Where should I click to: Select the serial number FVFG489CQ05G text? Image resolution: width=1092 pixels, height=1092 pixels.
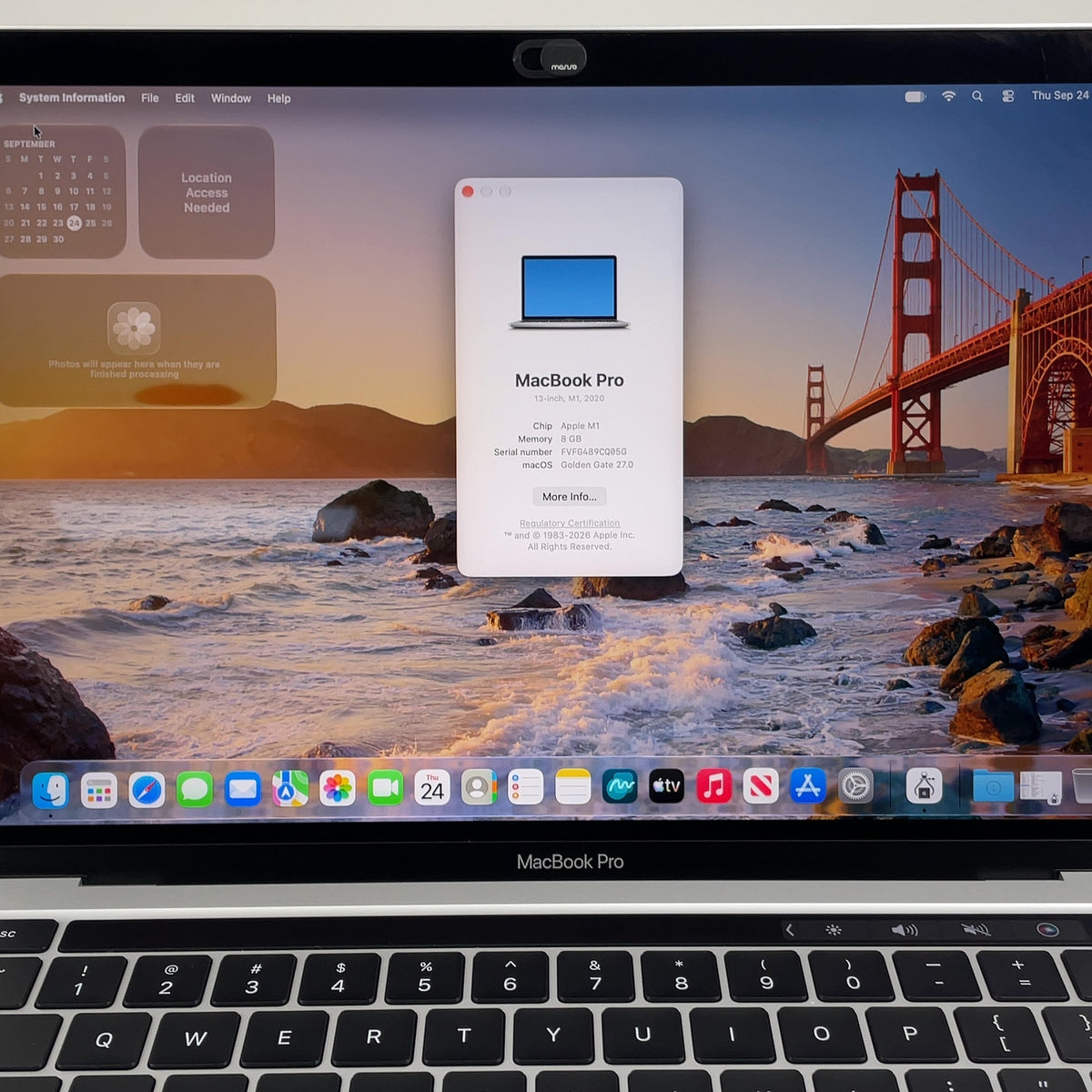(593, 451)
